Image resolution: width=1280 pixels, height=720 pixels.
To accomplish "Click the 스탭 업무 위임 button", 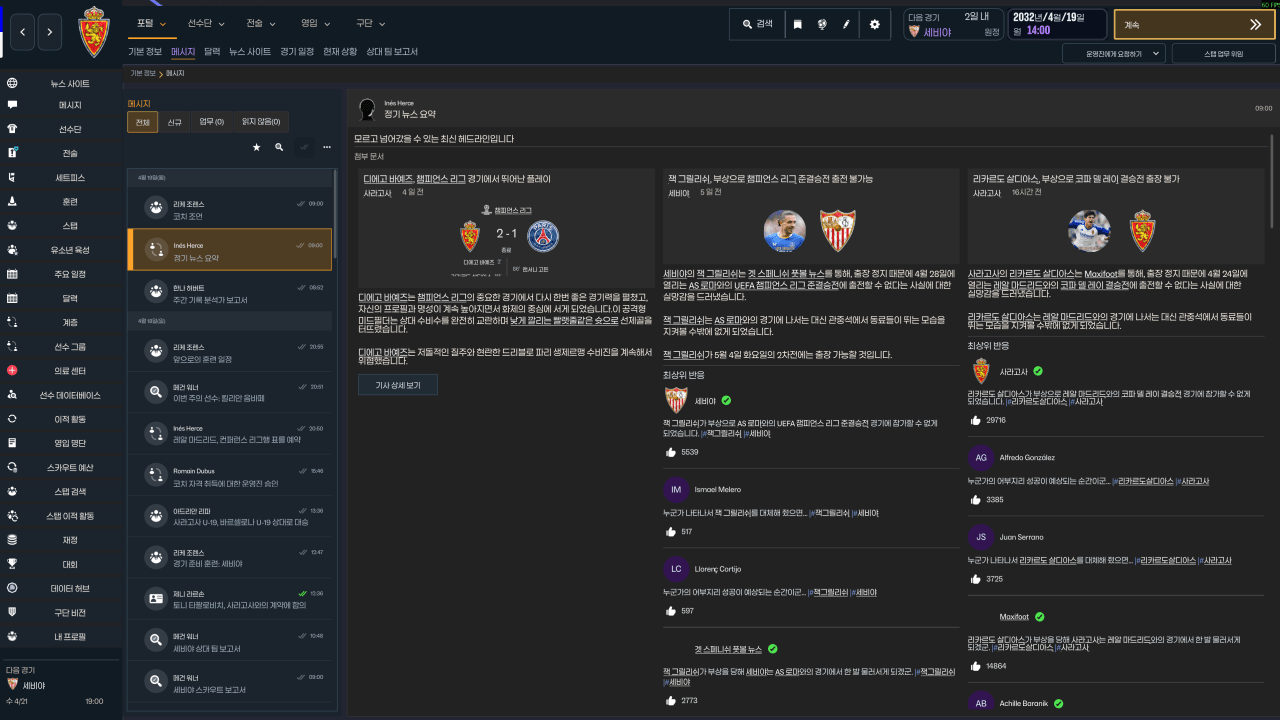I will point(1224,53).
